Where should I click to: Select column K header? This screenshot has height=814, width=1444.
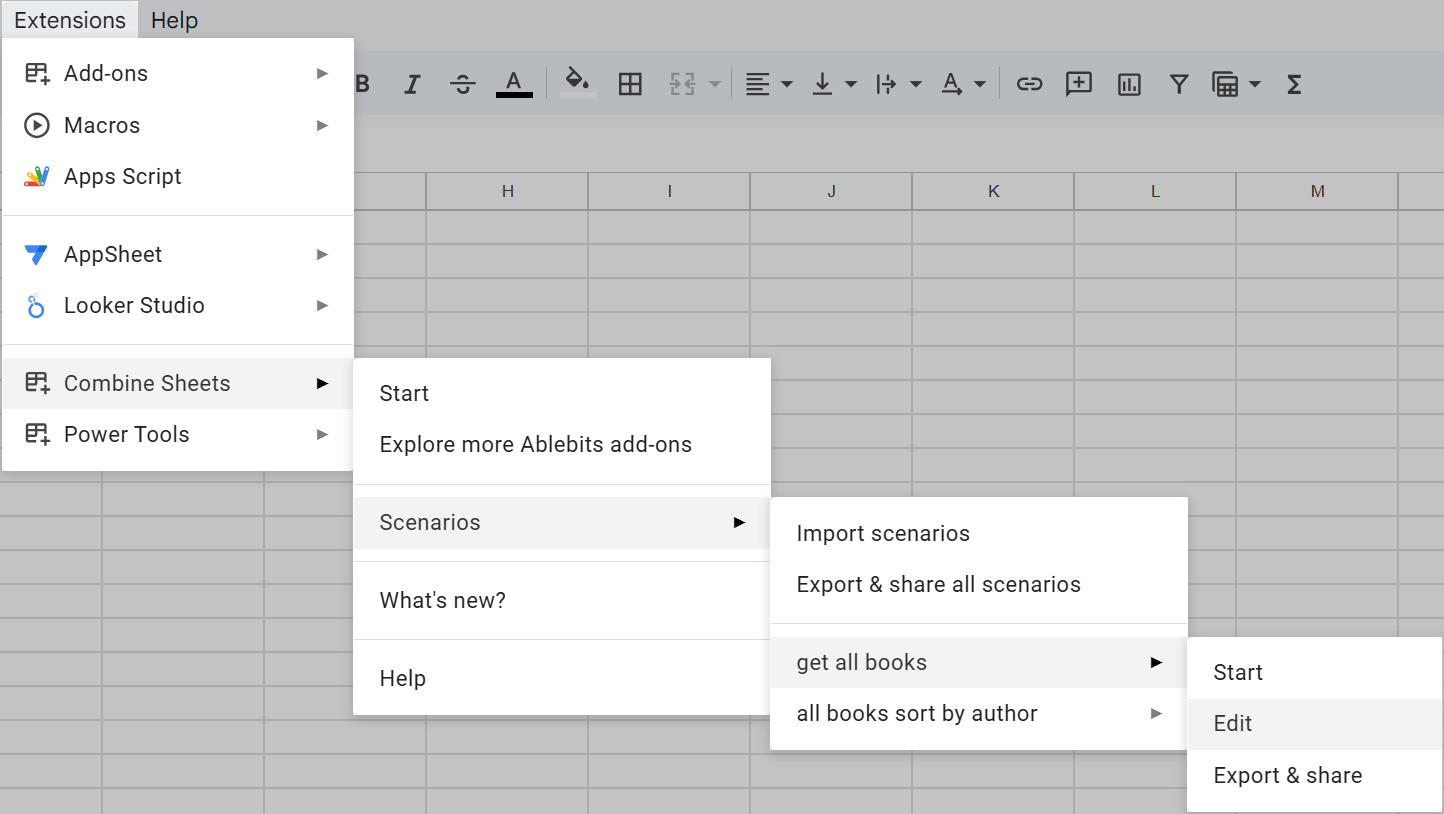993,191
